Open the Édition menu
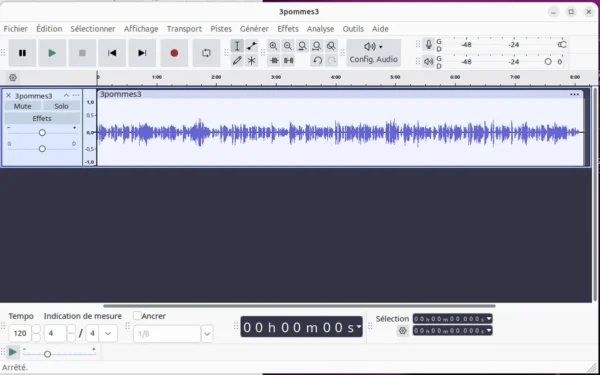The height and width of the screenshot is (375, 600). point(49,29)
